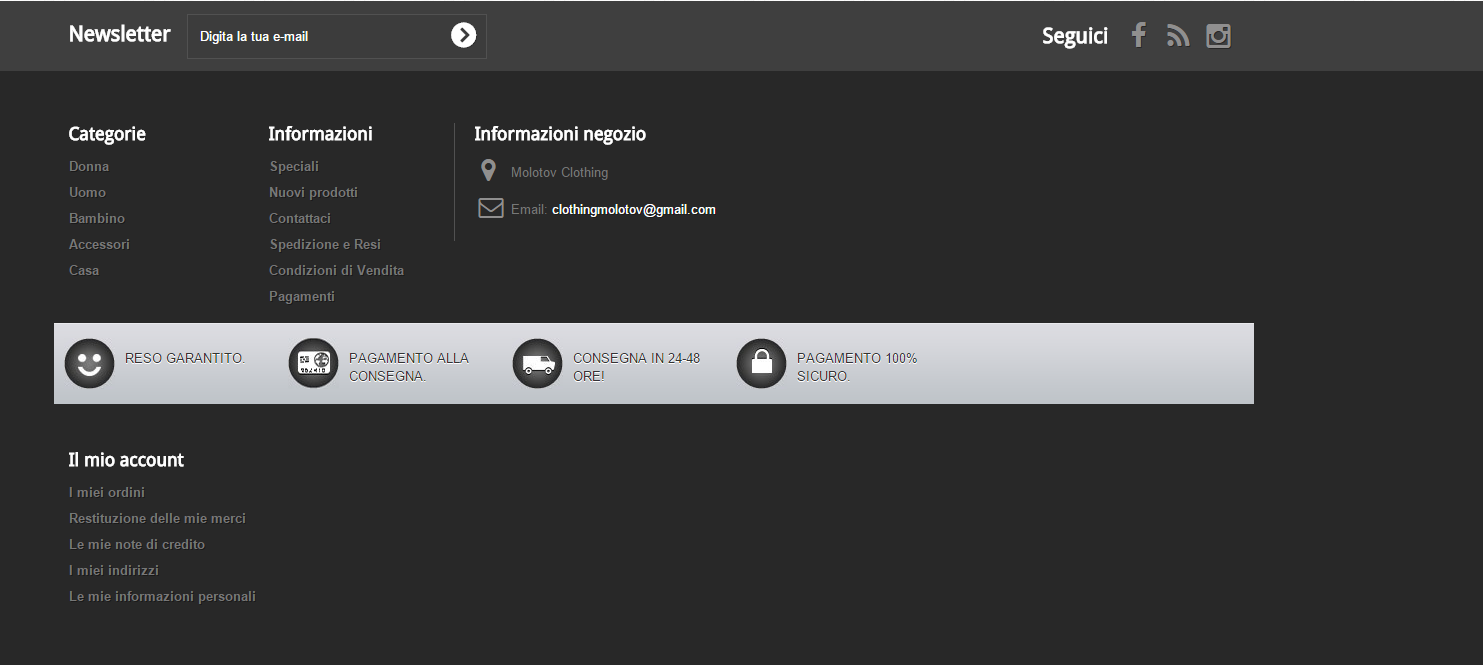Click the Seguici label
The width and height of the screenshot is (1483, 665).
[1075, 36]
